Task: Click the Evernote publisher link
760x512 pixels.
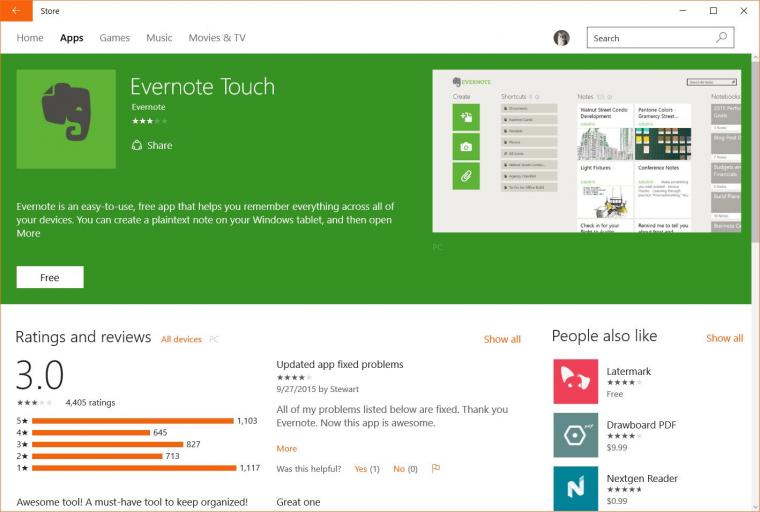Action: (x=148, y=107)
